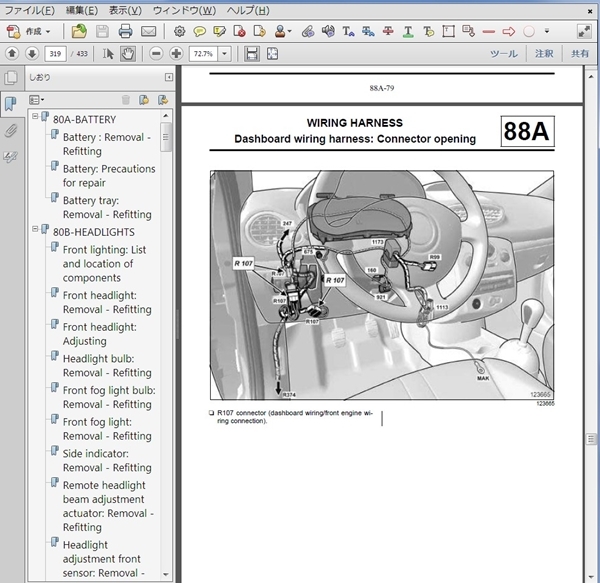Select the underline text tool

pos(408,31)
